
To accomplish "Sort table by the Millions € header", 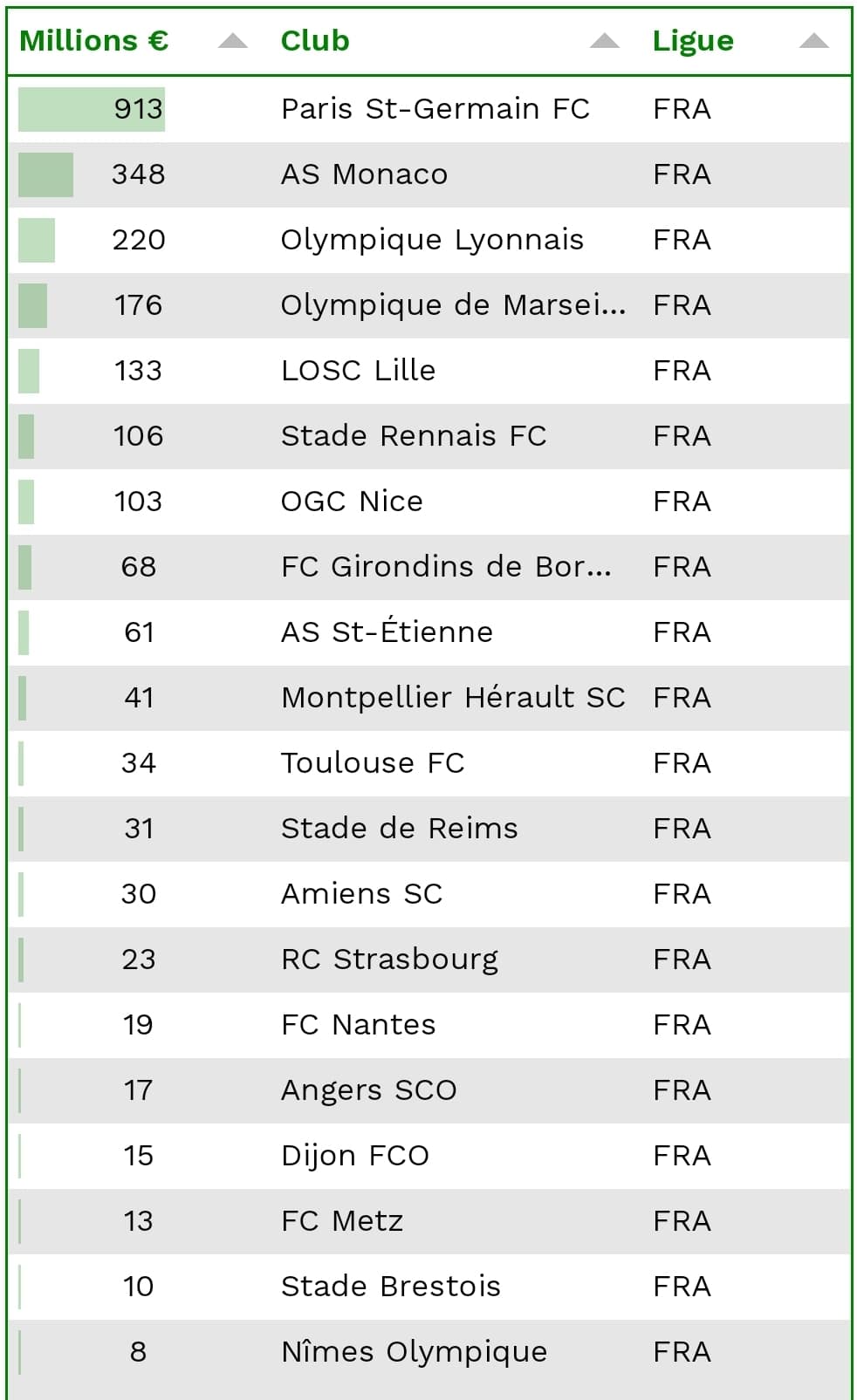I will pos(93,40).
